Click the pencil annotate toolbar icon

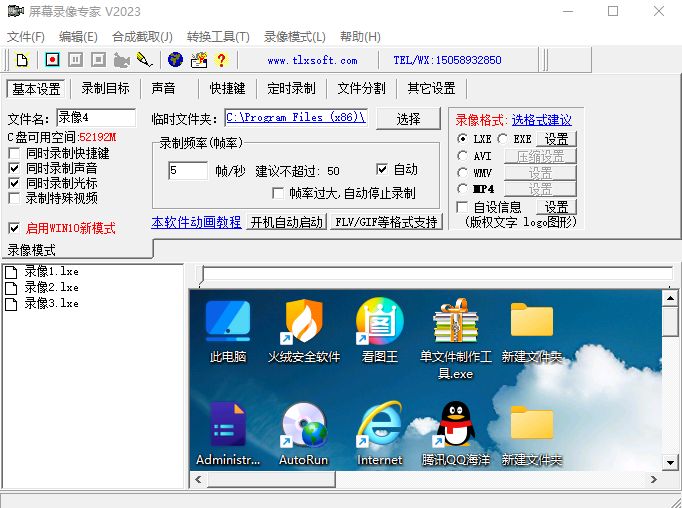point(144,60)
